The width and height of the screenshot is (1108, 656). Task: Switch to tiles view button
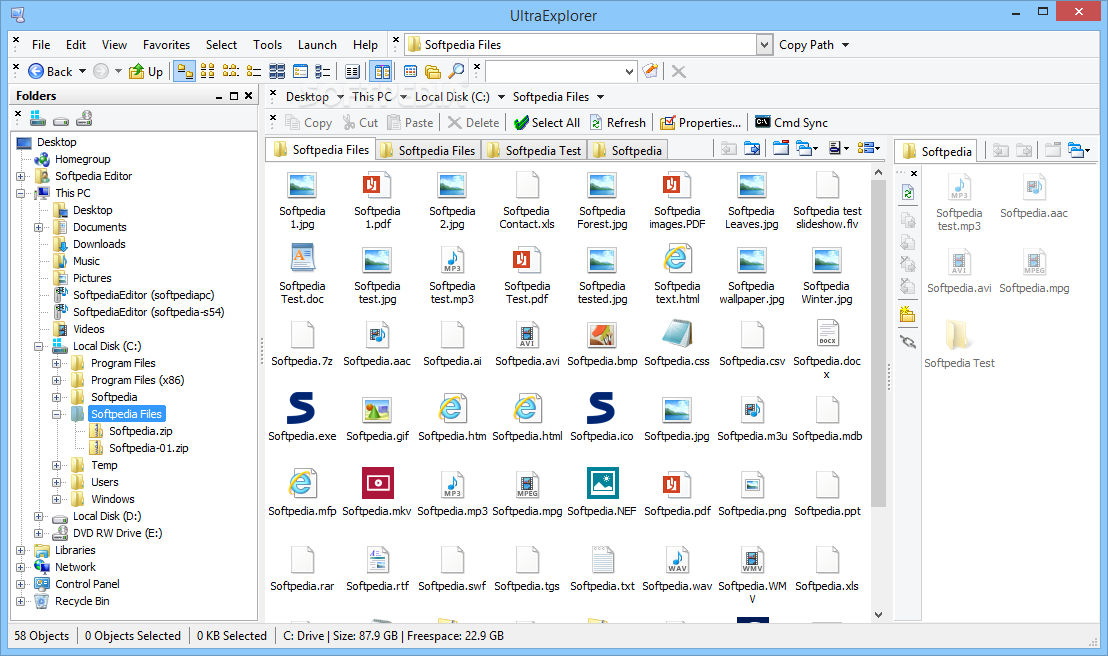[x=277, y=71]
